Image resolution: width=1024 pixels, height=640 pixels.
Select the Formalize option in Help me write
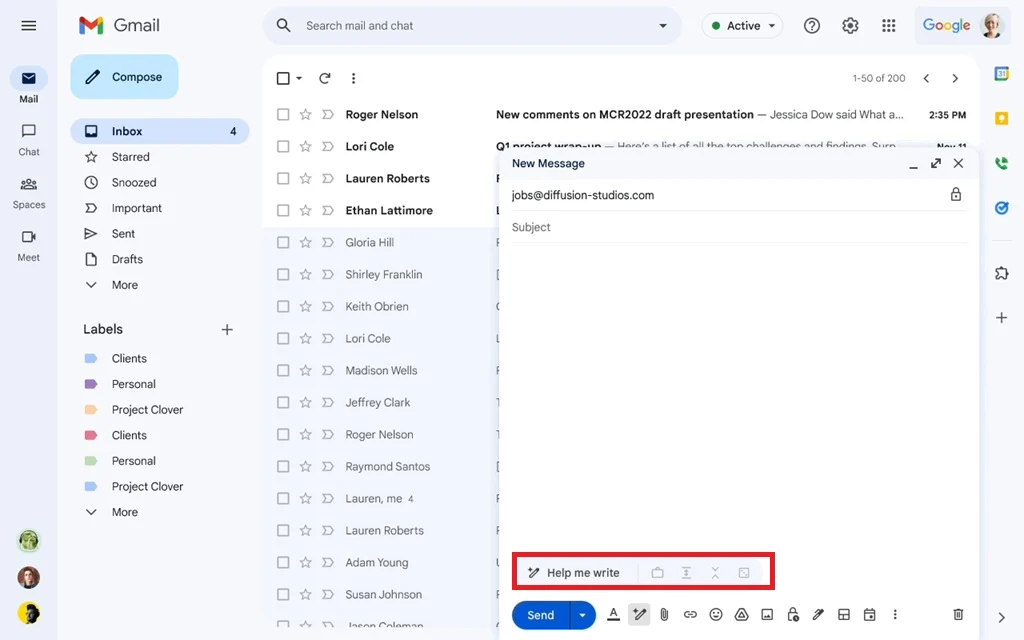point(657,572)
